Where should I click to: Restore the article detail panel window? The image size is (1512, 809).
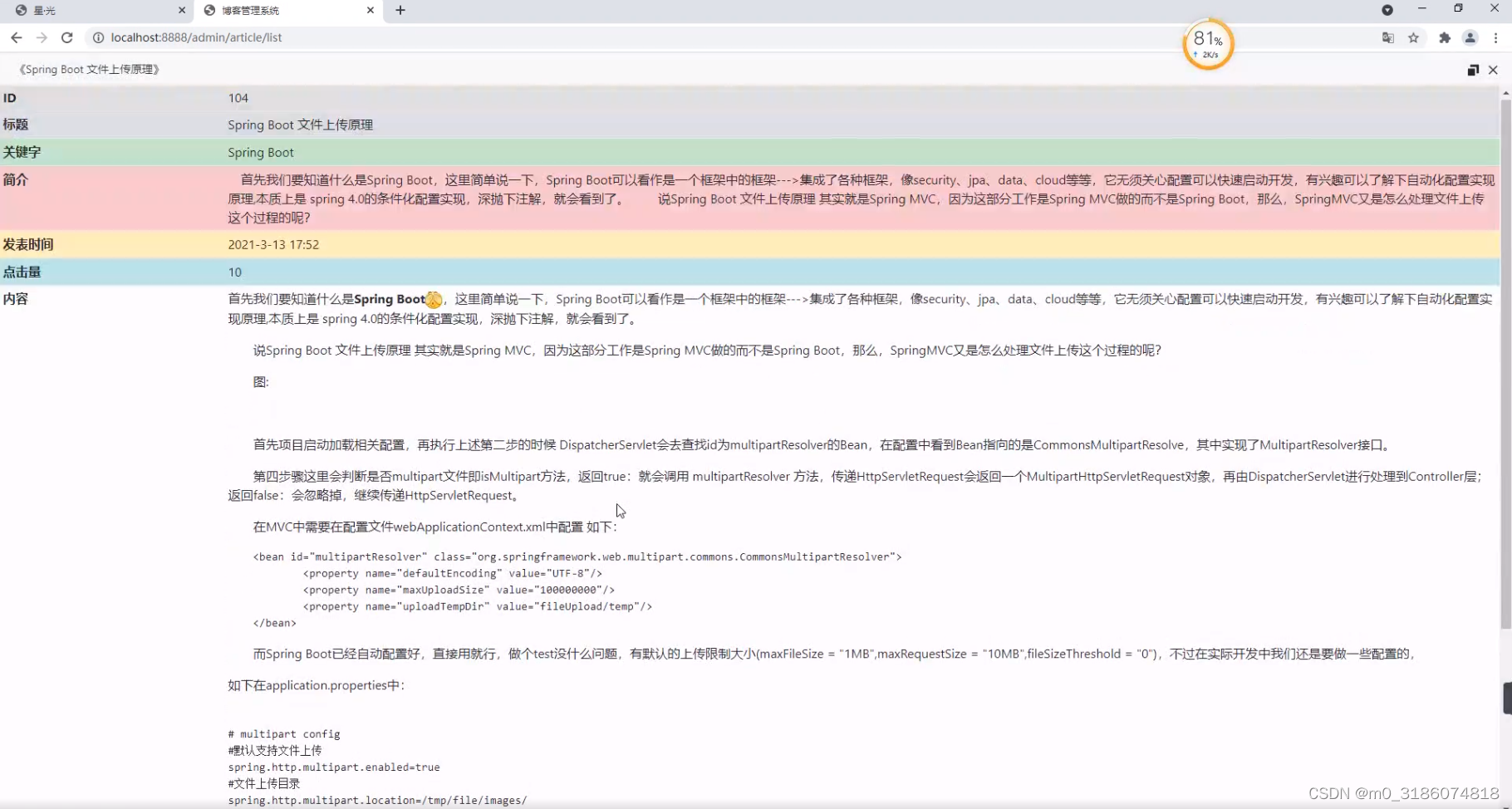[1472, 70]
